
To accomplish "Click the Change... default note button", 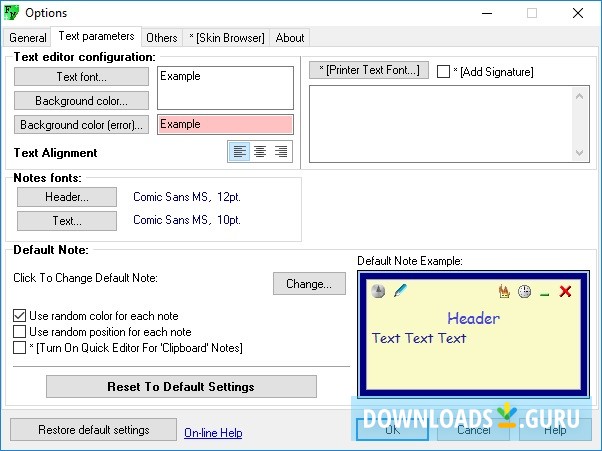I will [309, 284].
